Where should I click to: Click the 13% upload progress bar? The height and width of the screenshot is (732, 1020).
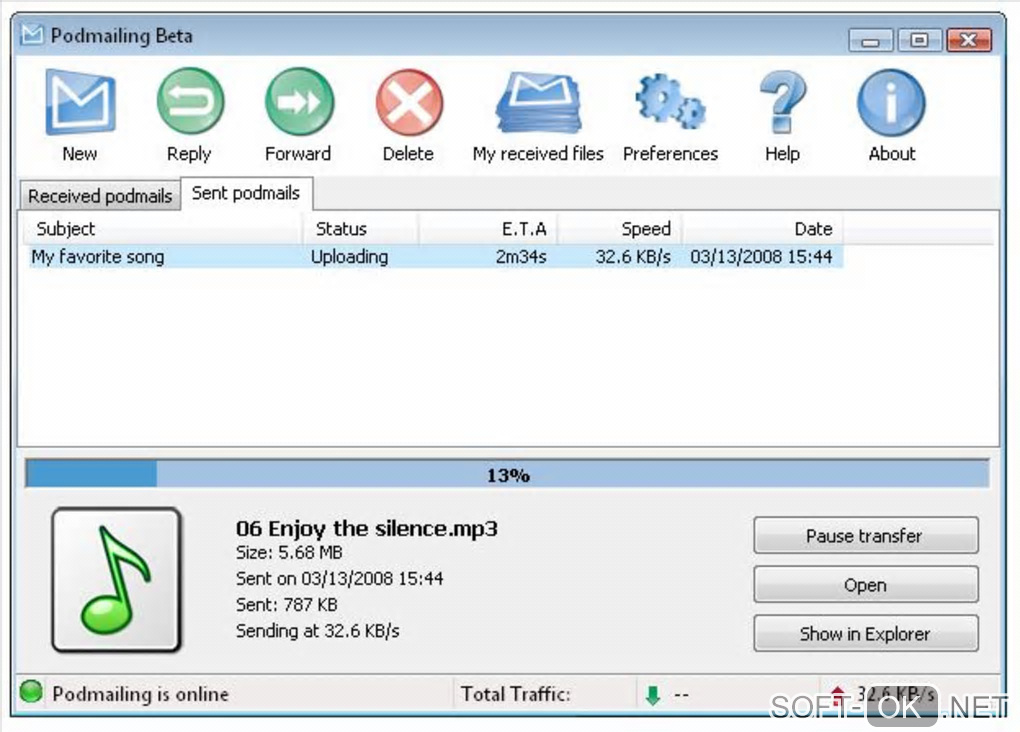(x=507, y=474)
